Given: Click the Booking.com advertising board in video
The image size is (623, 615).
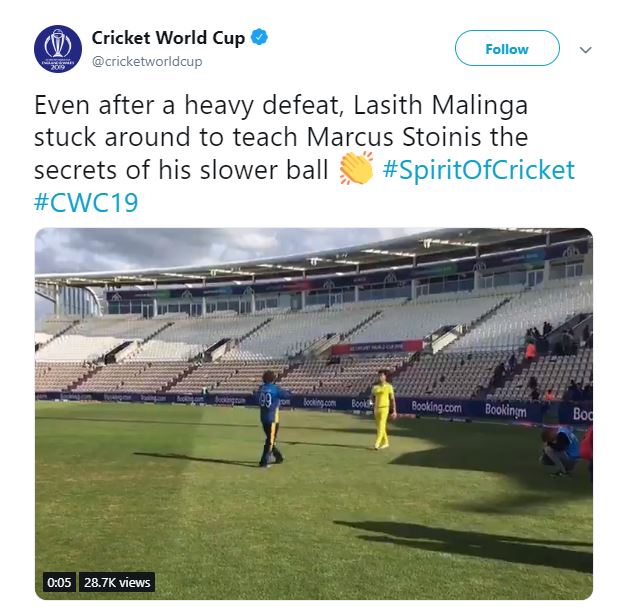Looking at the screenshot, I should (x=435, y=407).
